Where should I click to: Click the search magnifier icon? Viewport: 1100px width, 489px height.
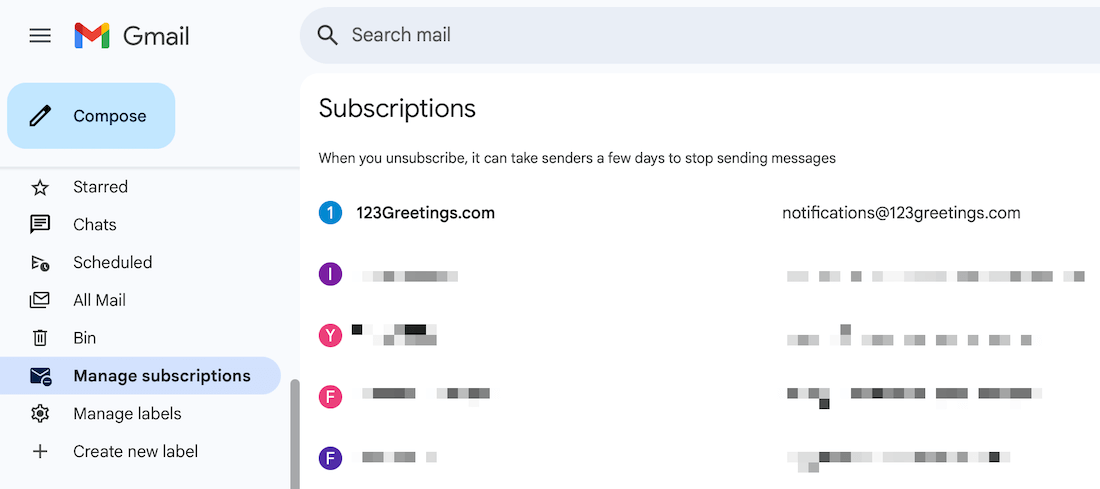pos(327,35)
